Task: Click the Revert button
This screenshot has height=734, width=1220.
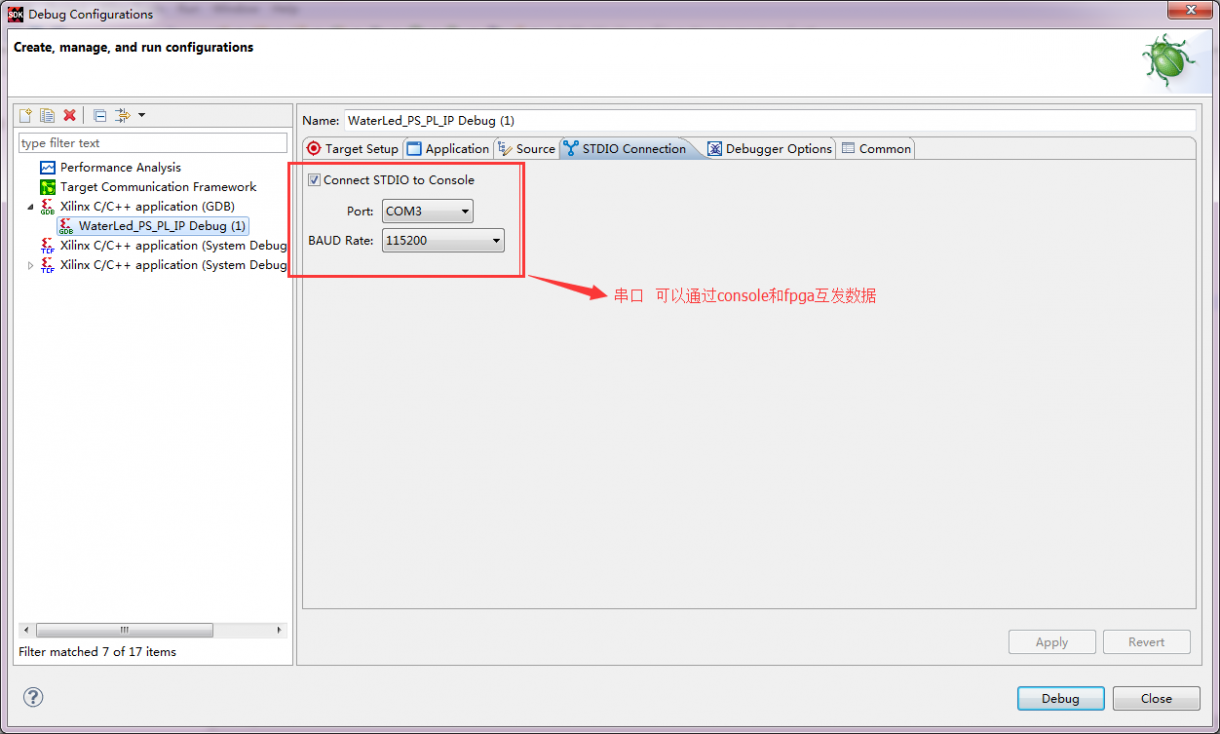Action: (x=1147, y=642)
